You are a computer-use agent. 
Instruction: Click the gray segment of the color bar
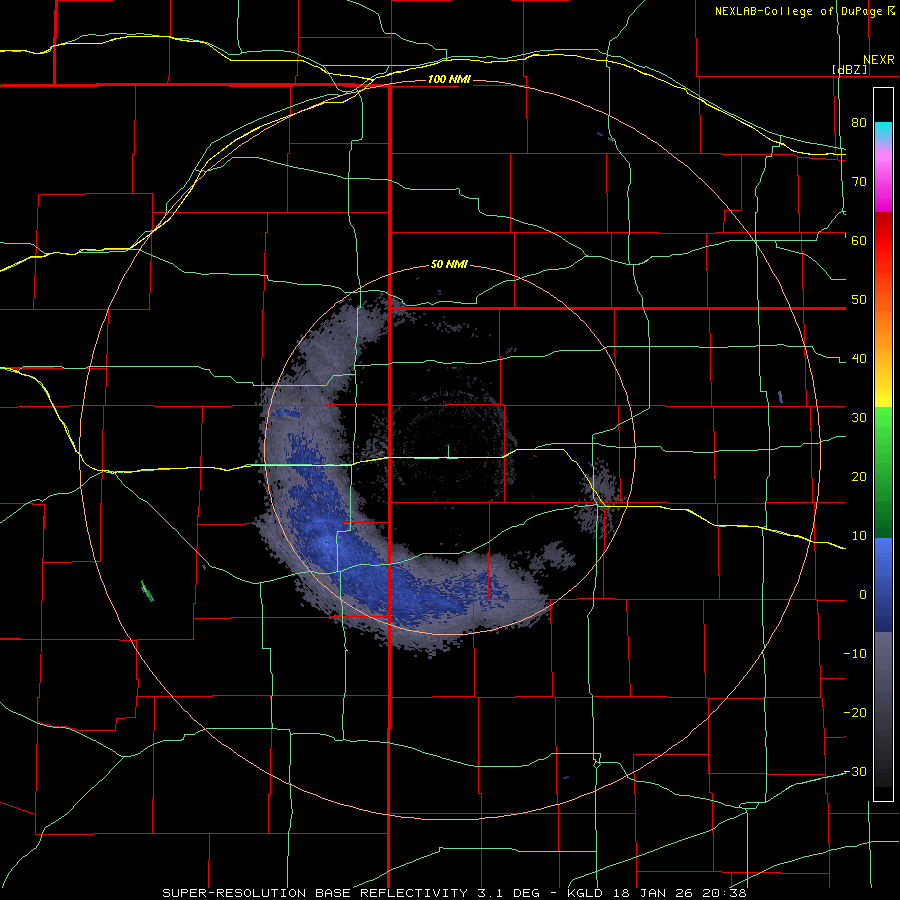click(x=883, y=709)
